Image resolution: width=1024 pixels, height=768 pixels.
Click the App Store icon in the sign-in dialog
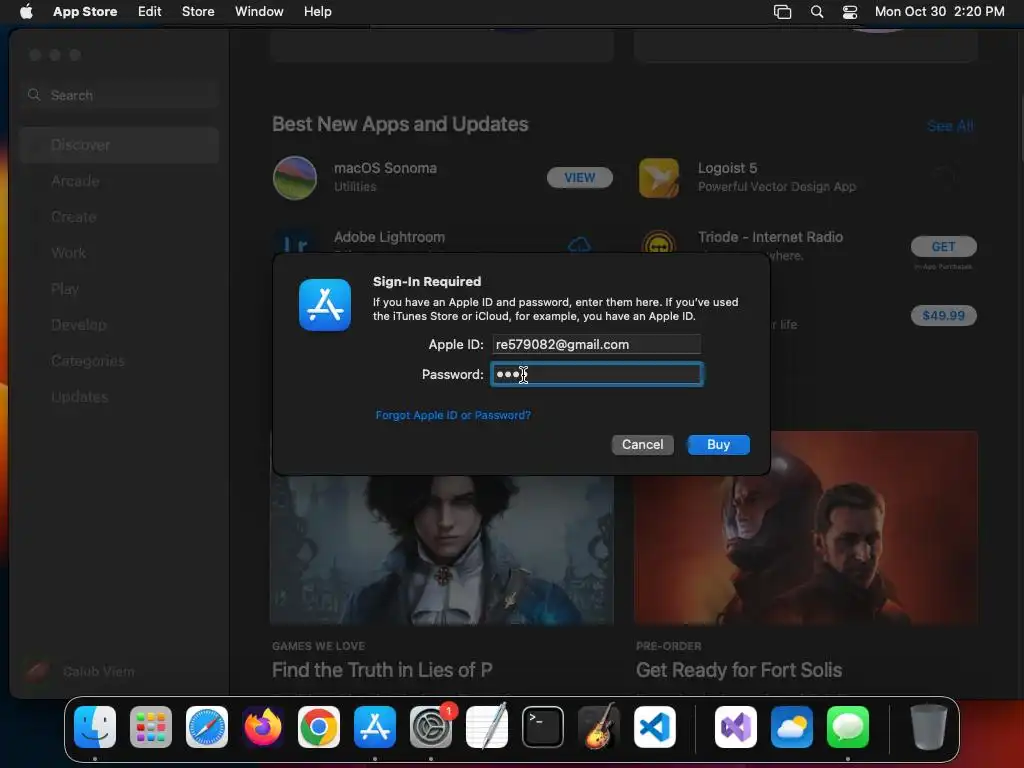(x=325, y=305)
